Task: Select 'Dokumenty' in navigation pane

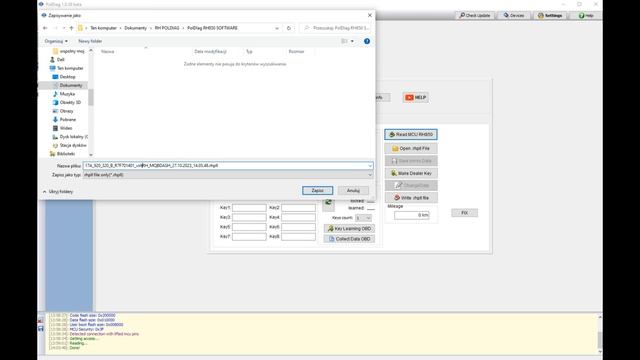Action: click(x=71, y=85)
